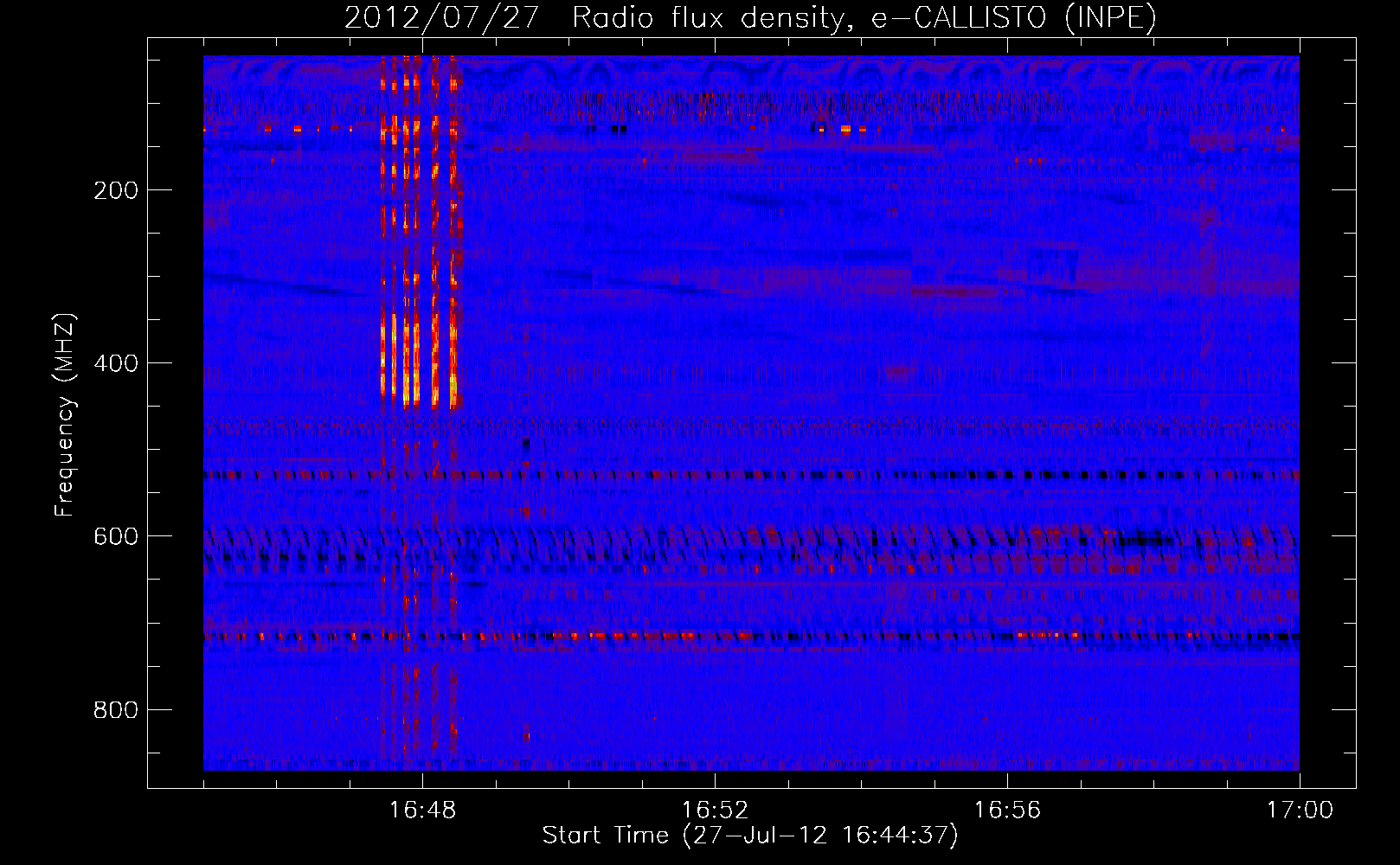The image size is (1400, 865).
Task: Select the Frequency (MHZ) axis label
Action: [64, 414]
